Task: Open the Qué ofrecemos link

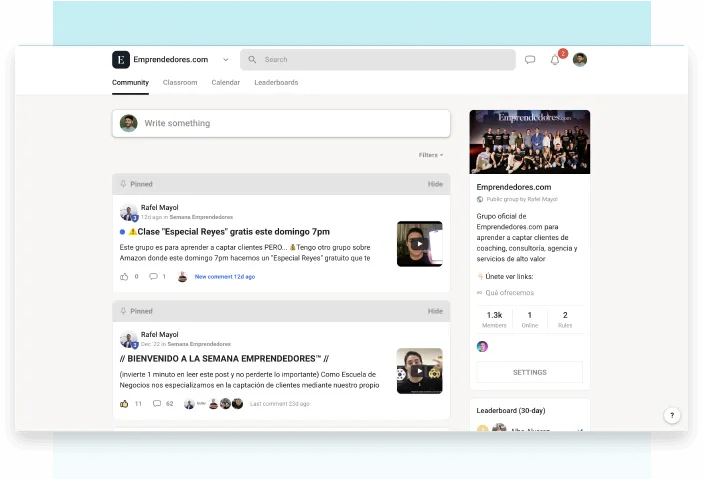Action: (510, 293)
